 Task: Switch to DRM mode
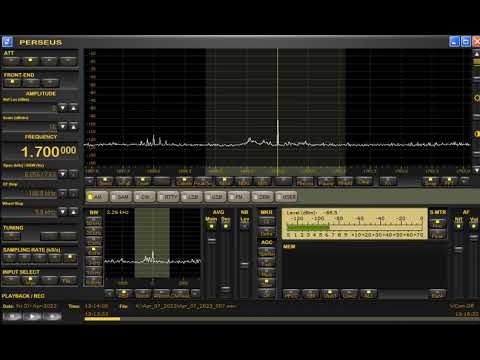pos(262,197)
